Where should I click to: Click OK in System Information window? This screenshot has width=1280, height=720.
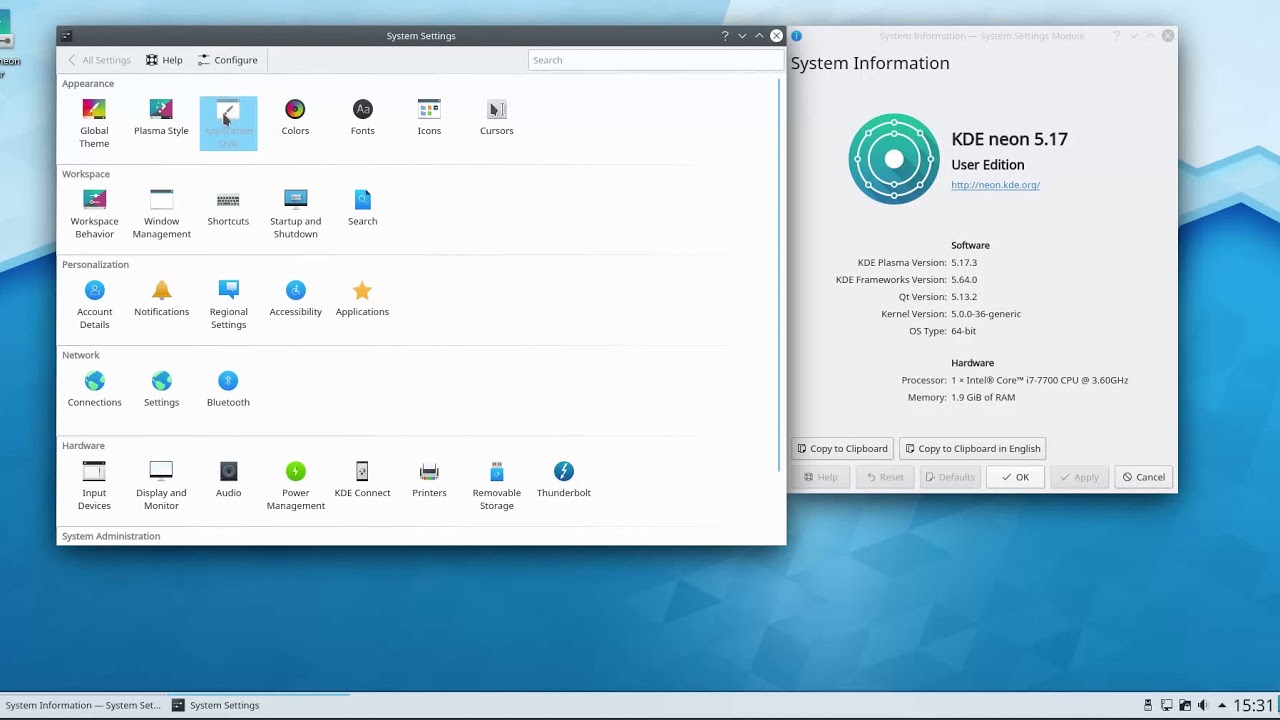[1015, 477]
